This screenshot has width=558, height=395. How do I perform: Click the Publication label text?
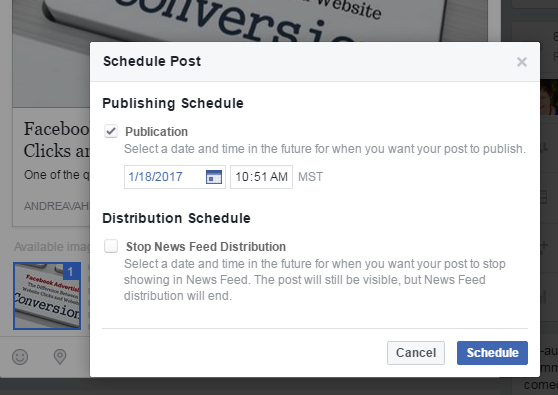[x=157, y=132]
